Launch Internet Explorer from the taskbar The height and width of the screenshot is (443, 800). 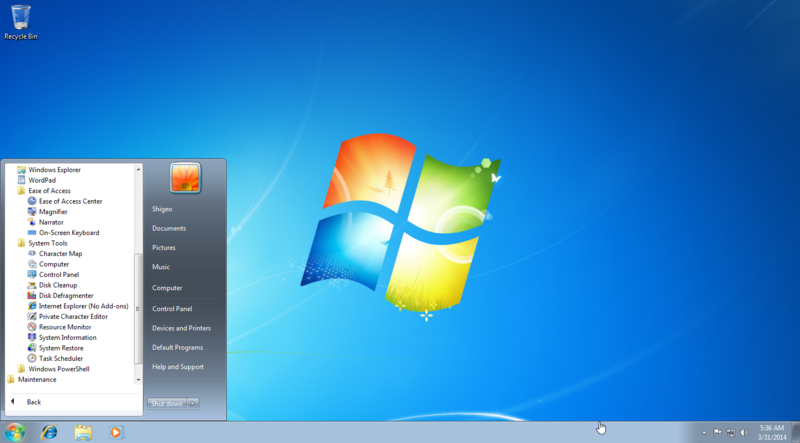[49, 433]
